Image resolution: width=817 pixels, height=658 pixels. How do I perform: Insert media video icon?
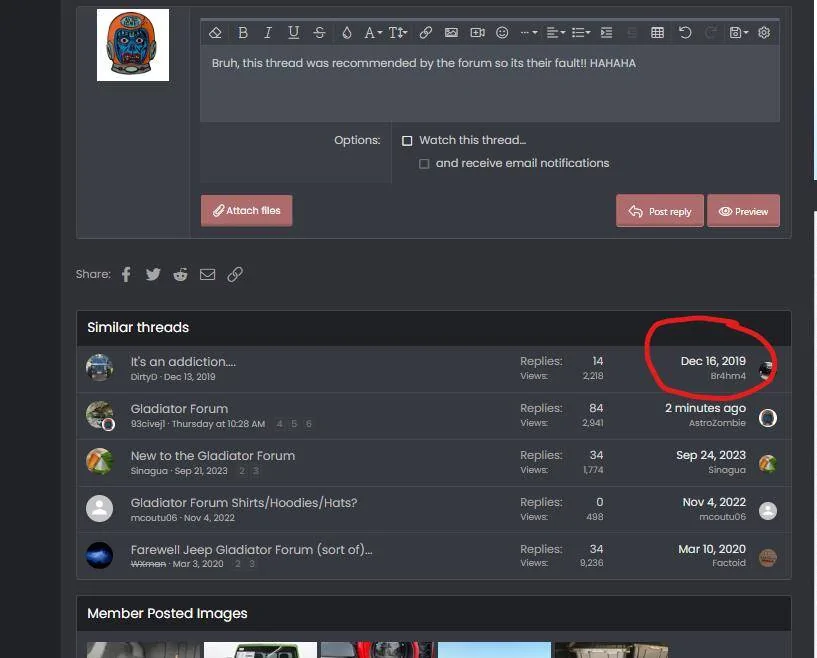(x=477, y=33)
